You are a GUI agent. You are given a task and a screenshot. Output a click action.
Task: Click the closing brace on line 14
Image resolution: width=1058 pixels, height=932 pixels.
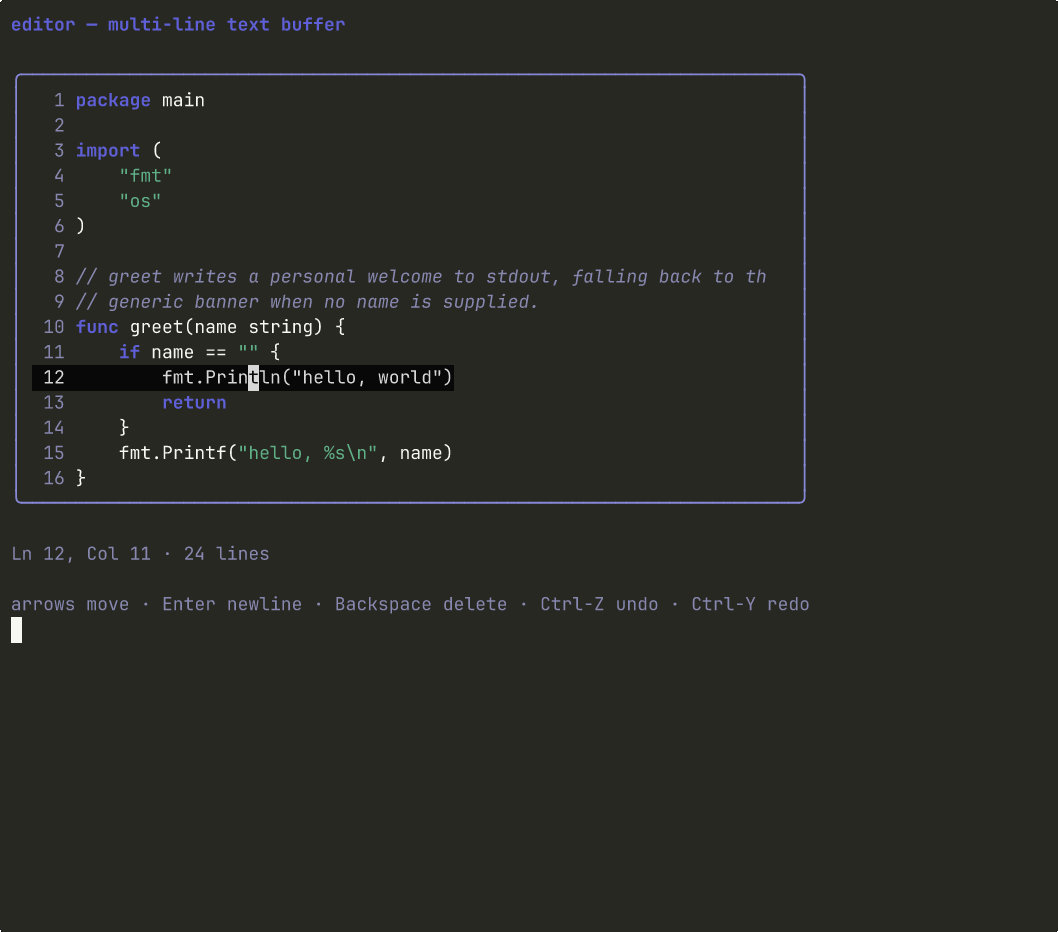pos(124,428)
